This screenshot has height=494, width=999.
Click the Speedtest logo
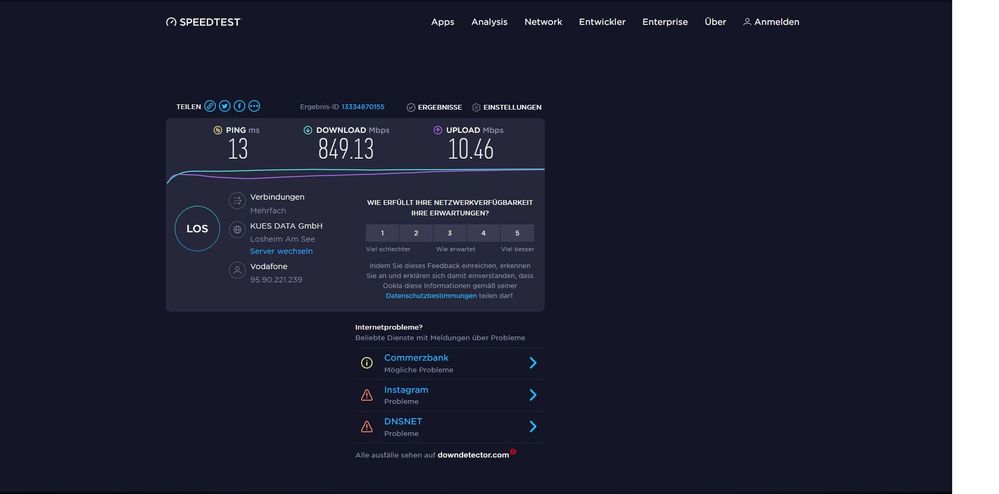coord(203,22)
